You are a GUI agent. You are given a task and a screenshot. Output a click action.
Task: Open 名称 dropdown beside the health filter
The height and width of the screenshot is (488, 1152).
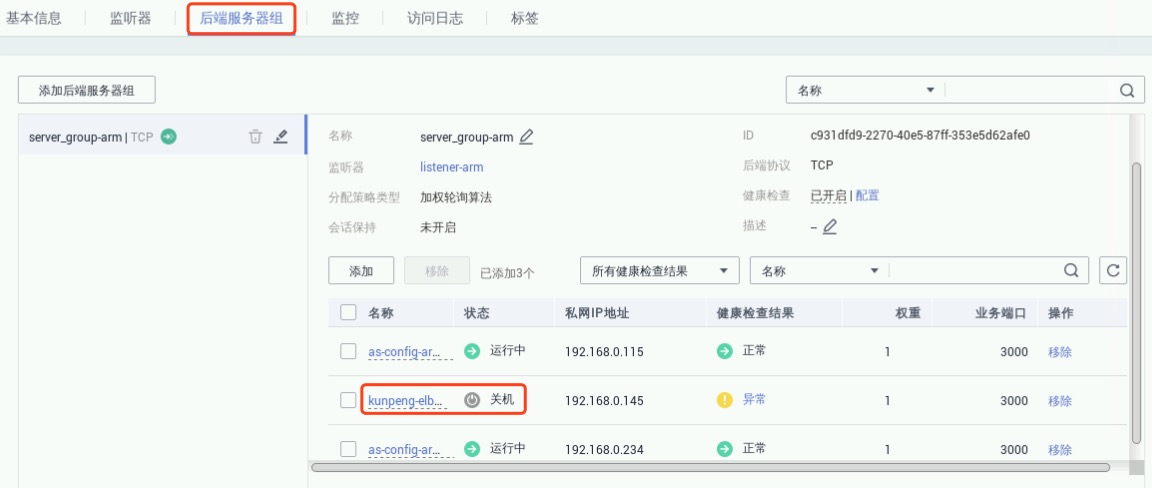818,270
